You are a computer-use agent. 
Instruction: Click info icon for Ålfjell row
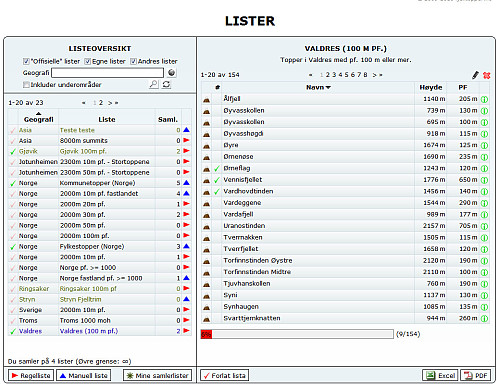pos(484,99)
